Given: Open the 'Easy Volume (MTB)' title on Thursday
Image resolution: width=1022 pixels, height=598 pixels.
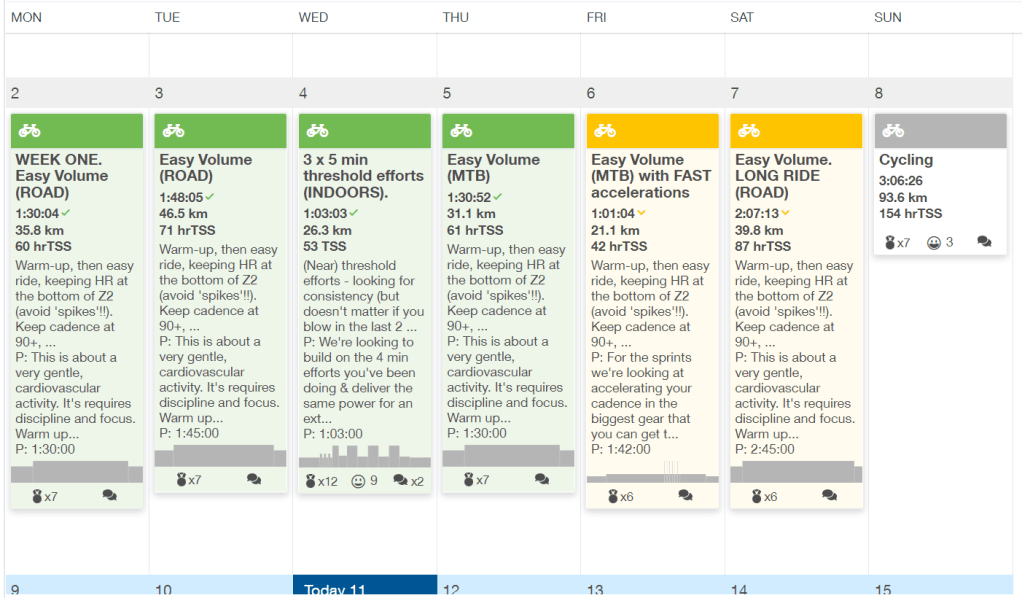Looking at the screenshot, I should [493, 167].
